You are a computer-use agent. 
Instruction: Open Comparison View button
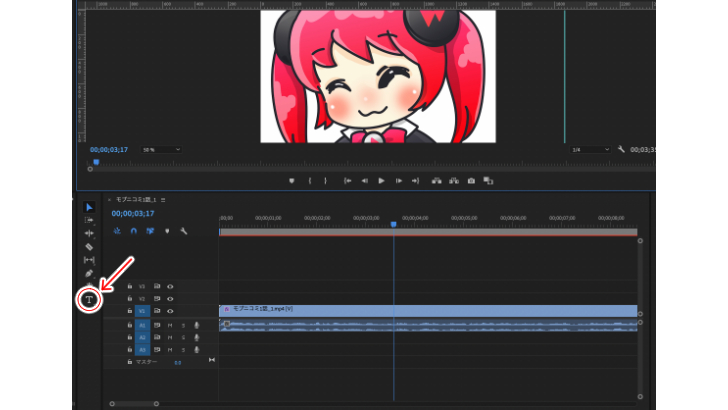click(x=488, y=181)
